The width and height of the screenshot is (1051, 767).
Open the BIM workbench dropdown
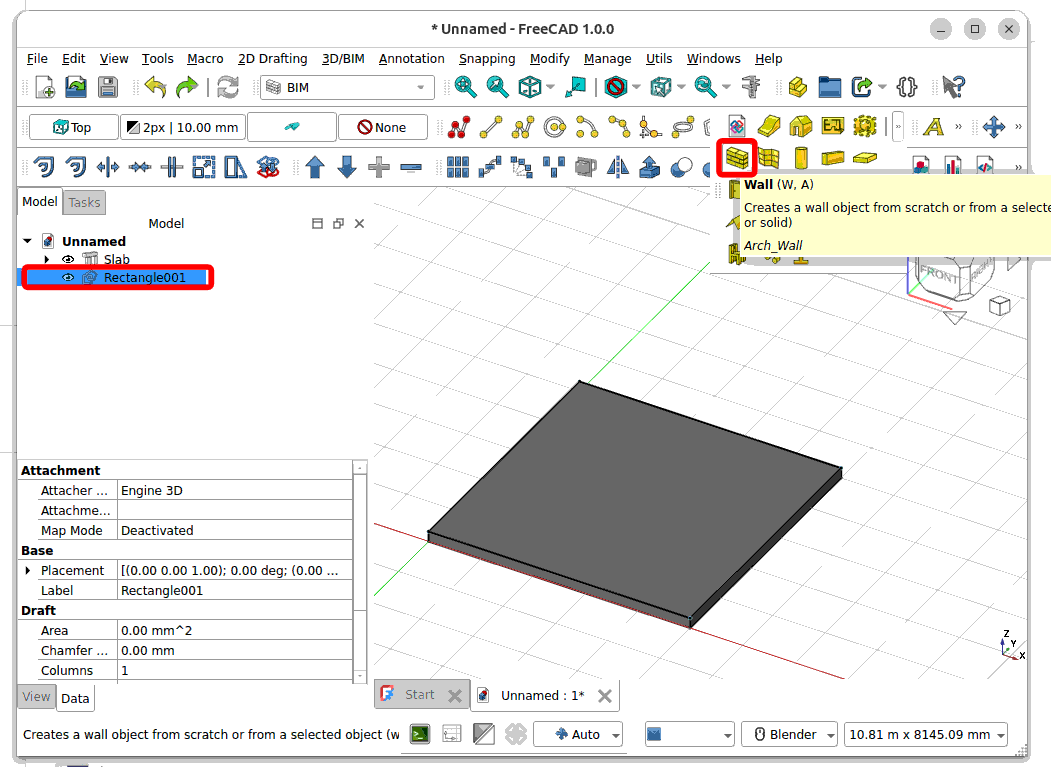coord(348,88)
